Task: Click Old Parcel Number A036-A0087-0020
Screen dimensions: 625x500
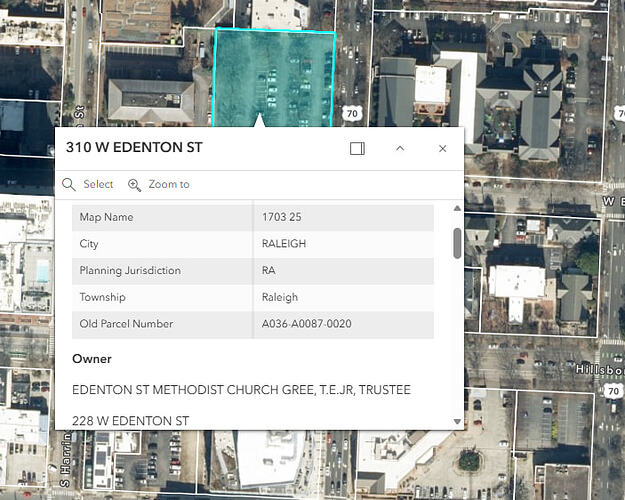Action: pyautogui.click(x=307, y=324)
